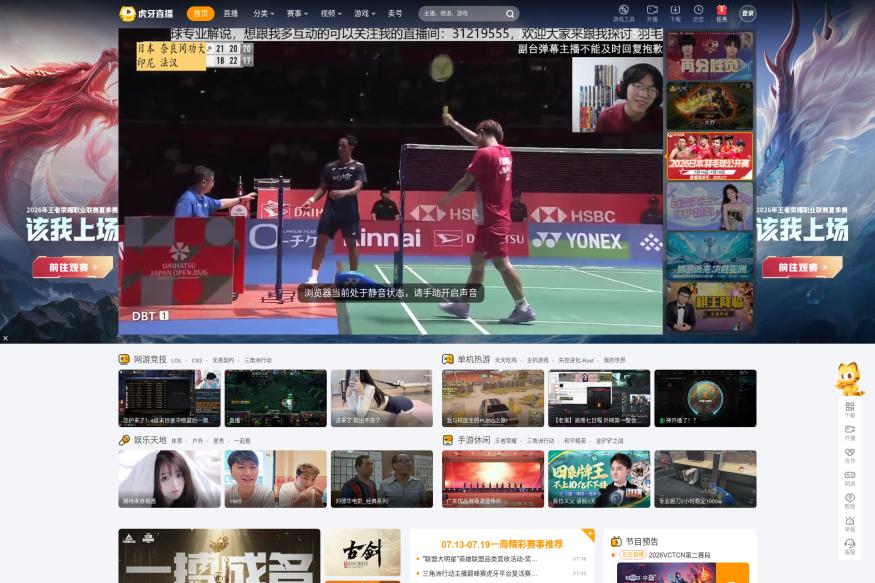Click the 下载 download icon in header
This screenshot has height=583, width=875.
[x=675, y=13]
